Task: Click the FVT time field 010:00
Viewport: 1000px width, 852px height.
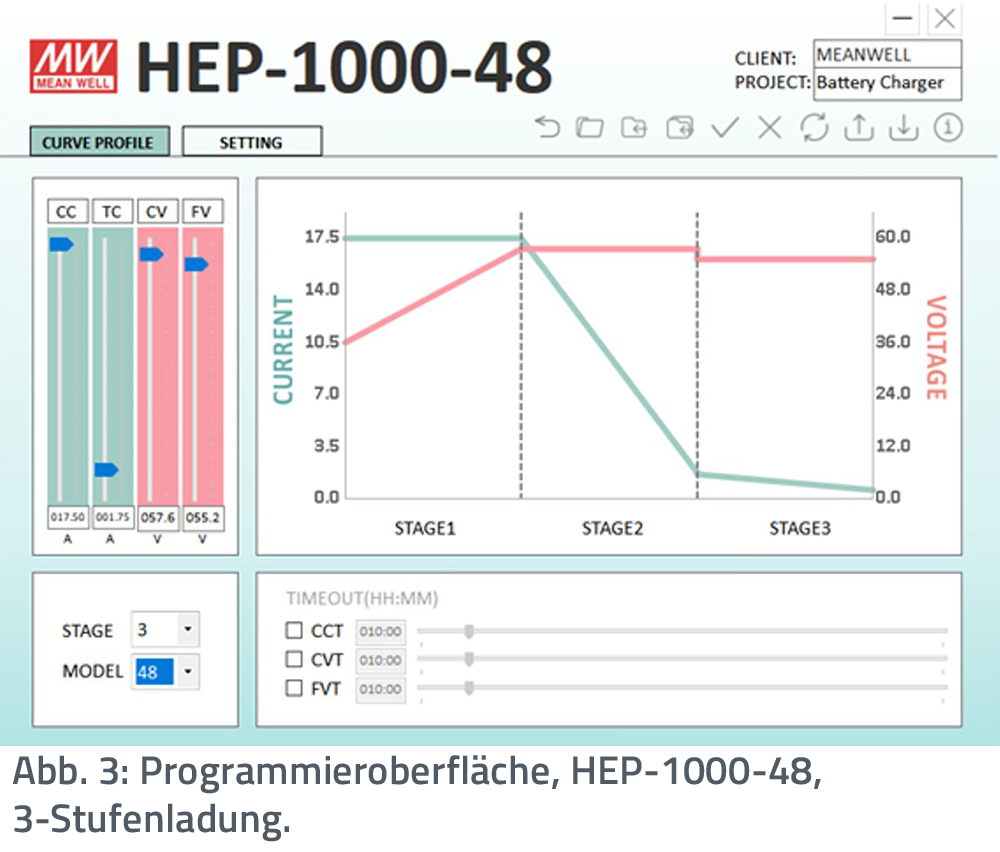Action: coord(380,689)
